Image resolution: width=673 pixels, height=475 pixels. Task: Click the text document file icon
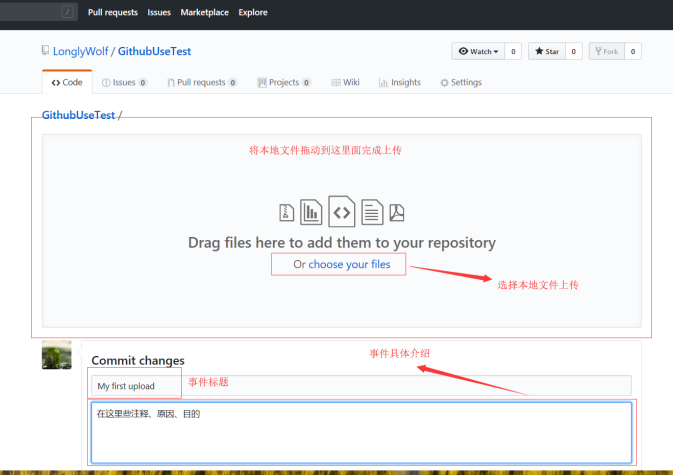[x=372, y=211]
